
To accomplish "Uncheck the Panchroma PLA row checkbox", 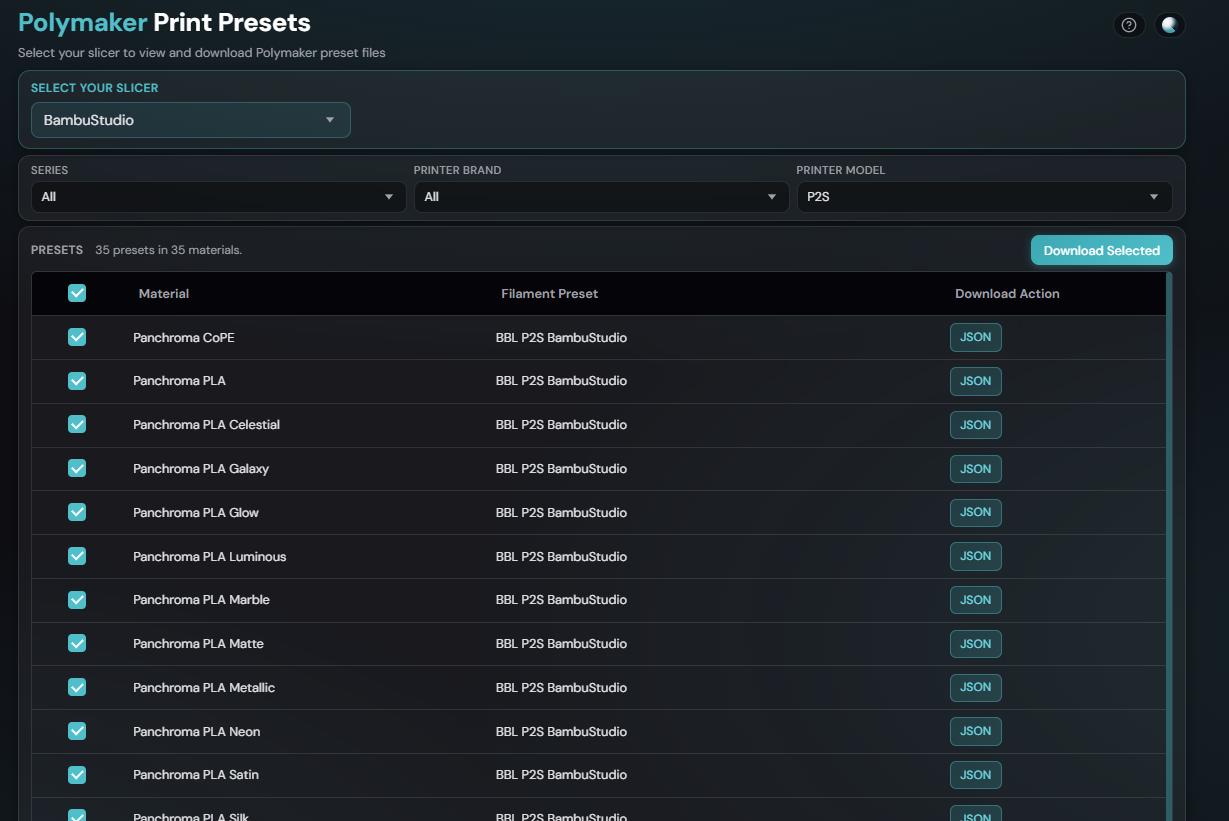I will pyautogui.click(x=77, y=381).
